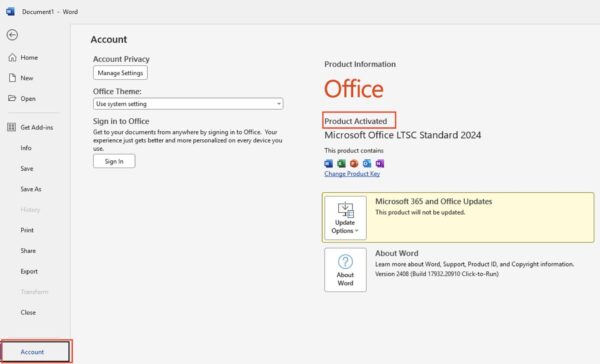Click 'This product will not be updated.' text
The width and height of the screenshot is (600, 364).
(x=420, y=212)
